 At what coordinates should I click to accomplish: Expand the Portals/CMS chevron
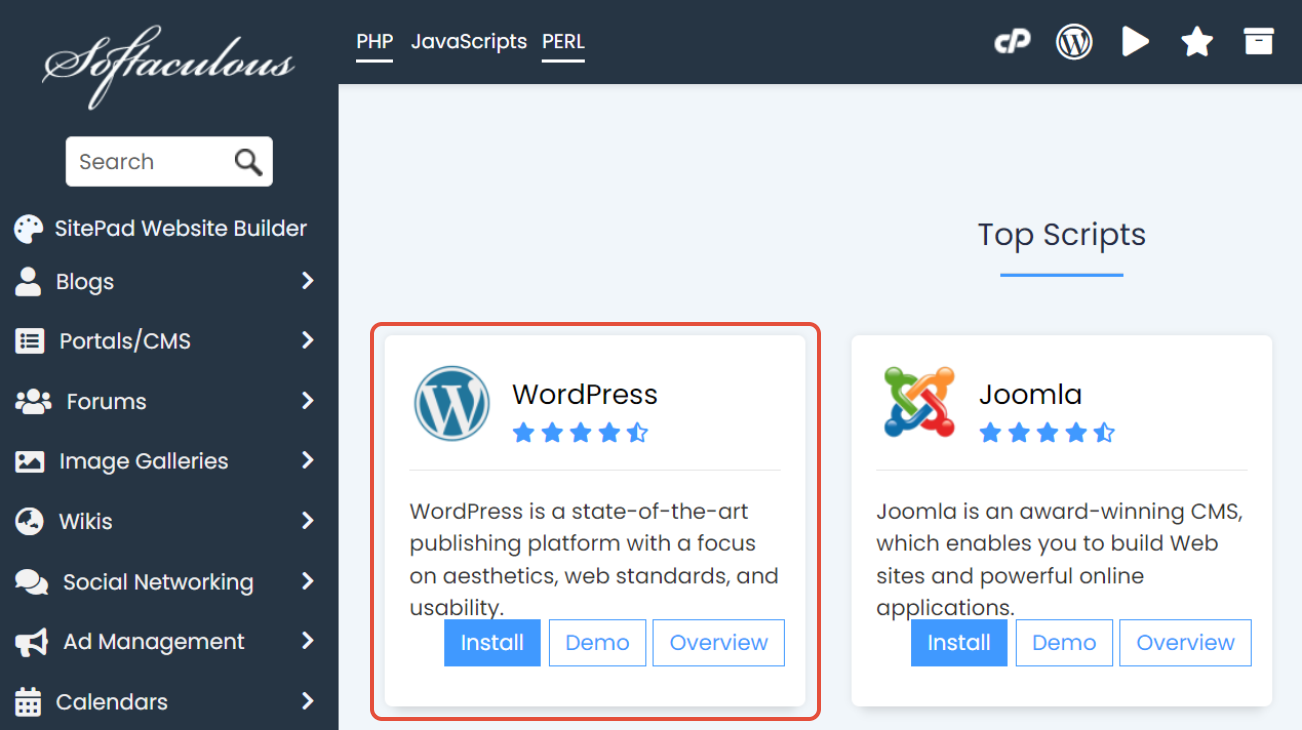307,340
